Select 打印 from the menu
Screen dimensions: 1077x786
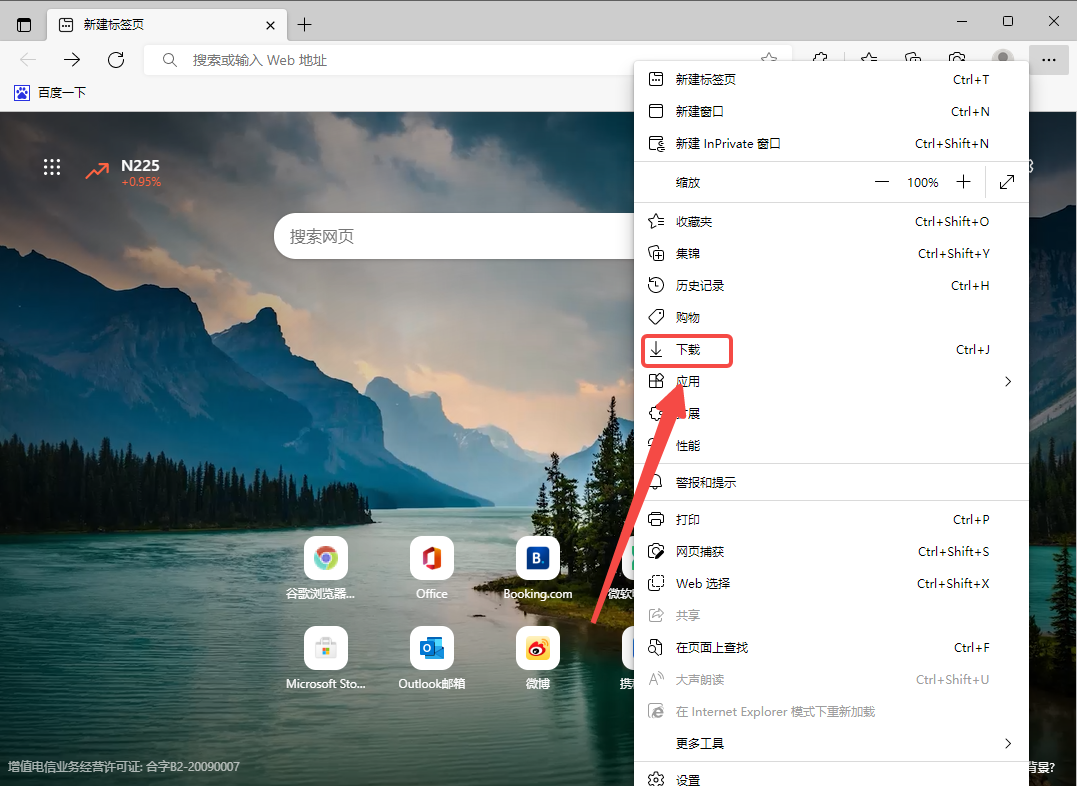click(x=831, y=520)
